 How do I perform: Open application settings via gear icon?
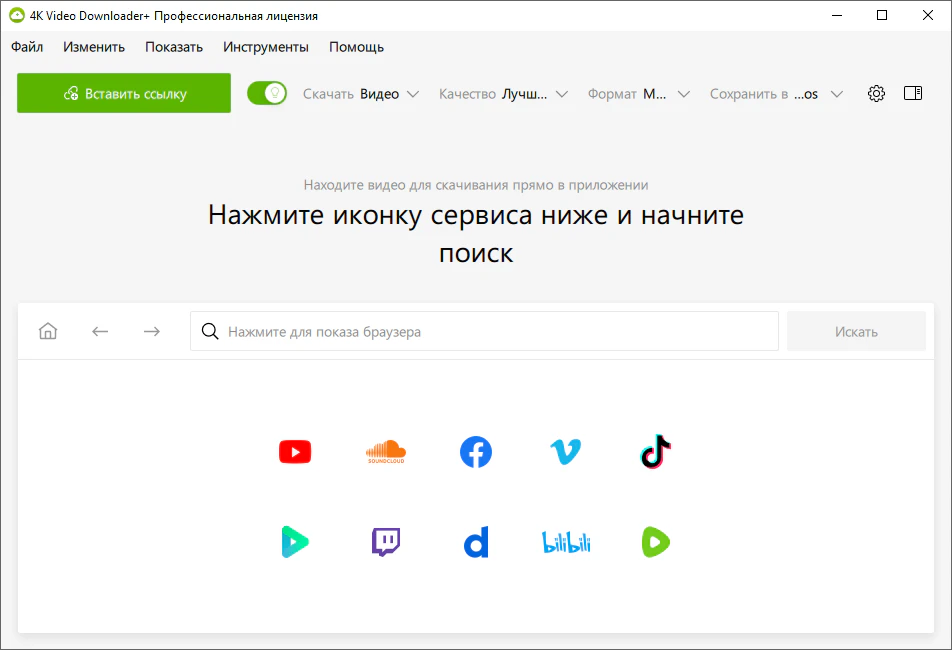coord(876,93)
